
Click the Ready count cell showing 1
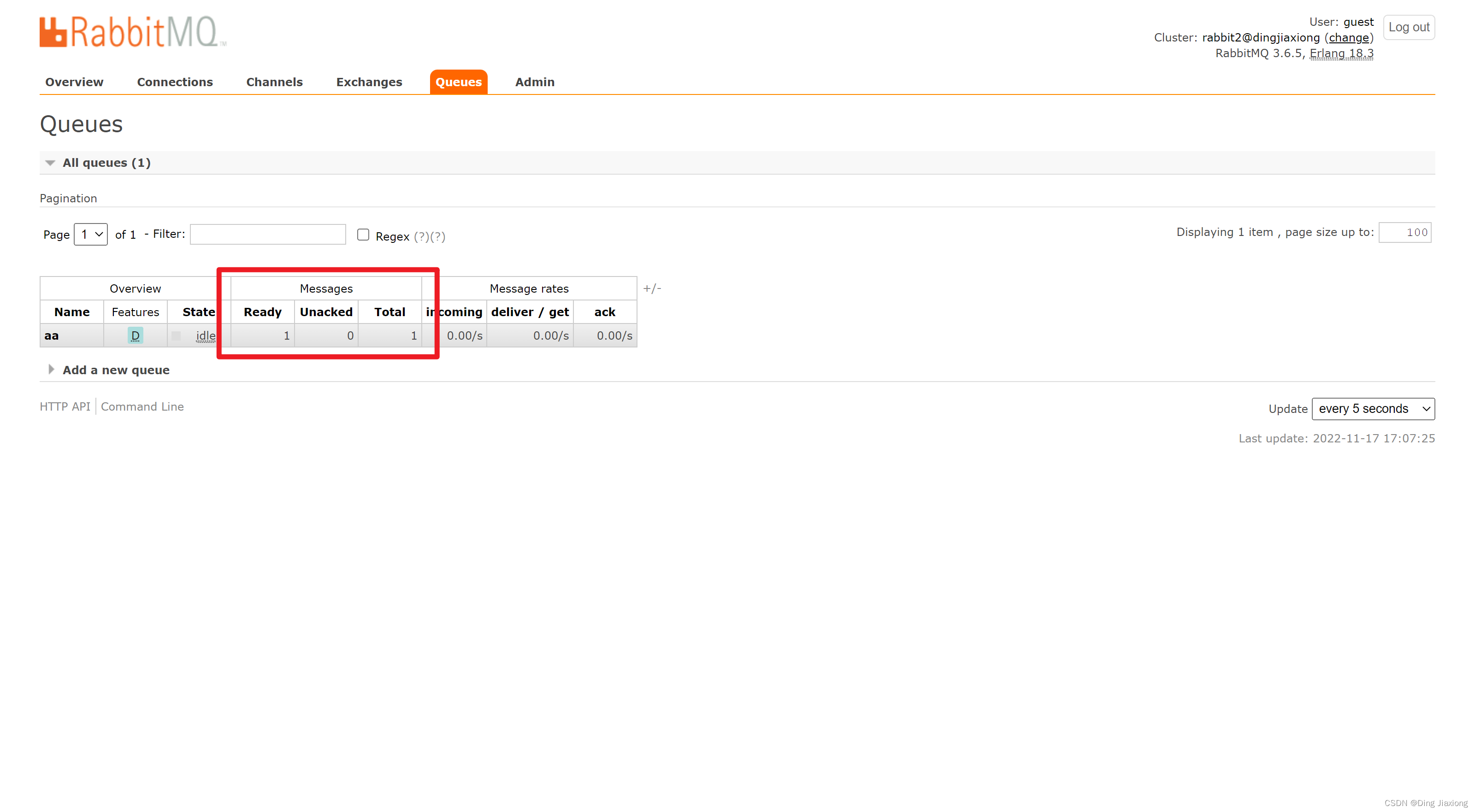[x=263, y=335]
